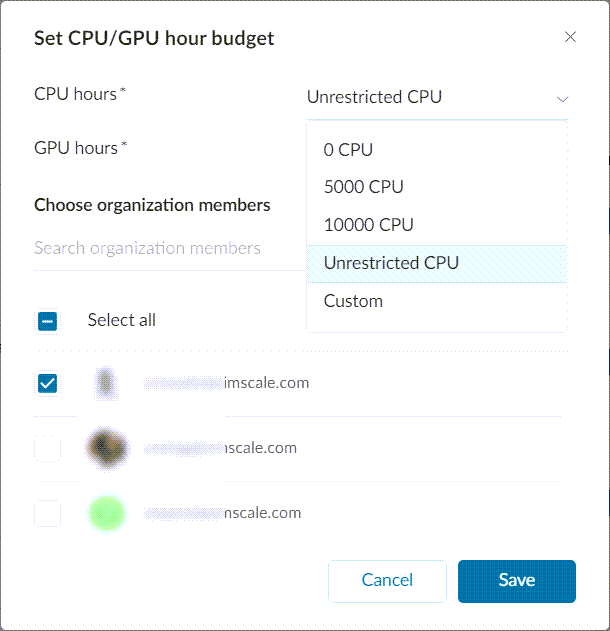The image size is (610, 631).
Task: Save the hour budget settings
Action: pyautogui.click(x=516, y=581)
